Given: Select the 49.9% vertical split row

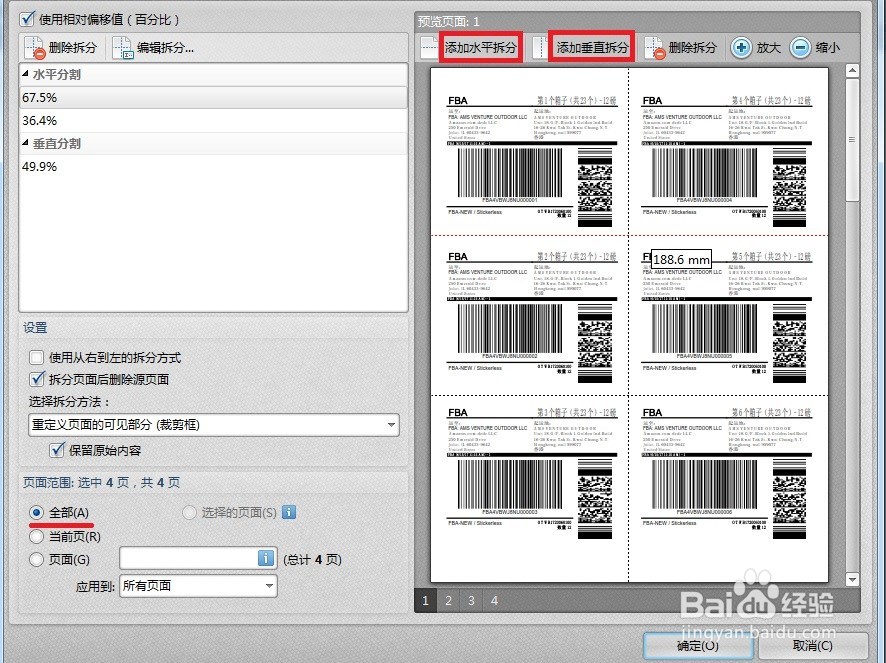Looking at the screenshot, I should 214,166.
